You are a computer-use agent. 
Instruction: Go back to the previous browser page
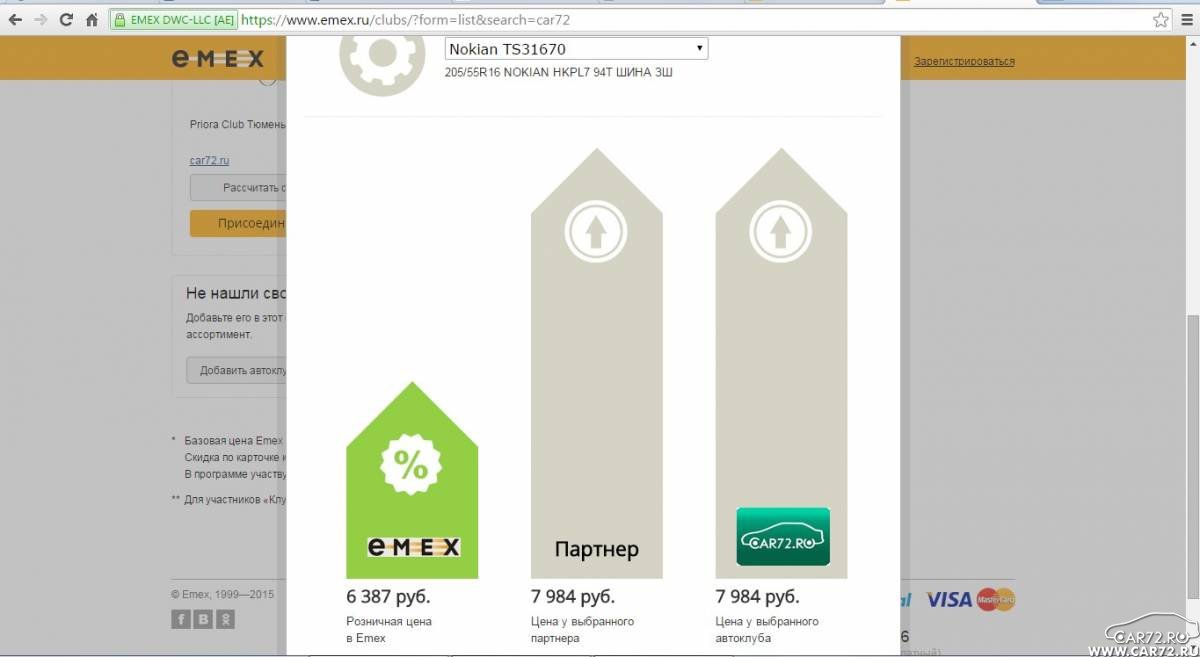[15, 19]
